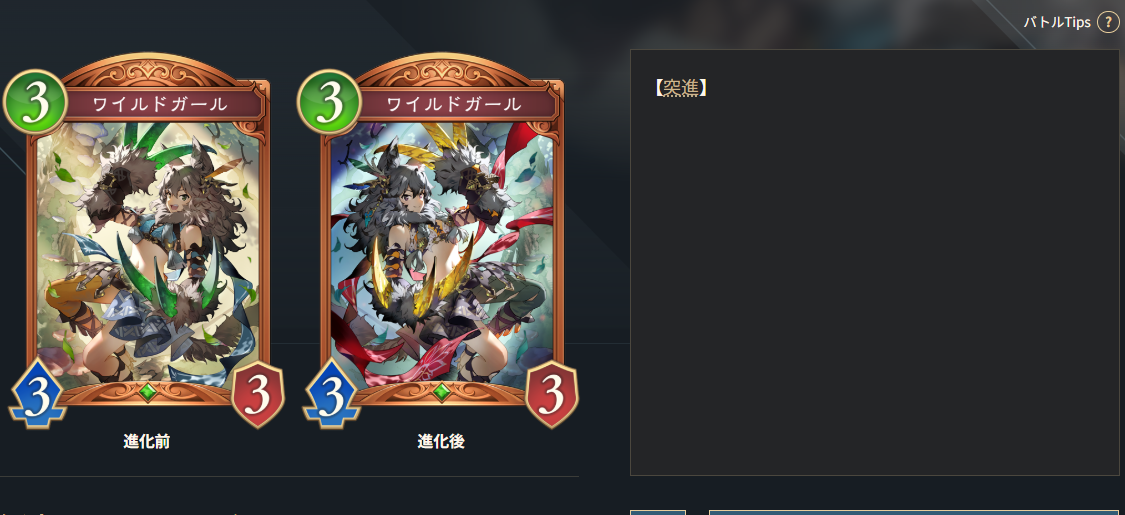1125x515 pixels.
Task: Click the green rarity gem on 進化後 card
Action: tap(442, 392)
